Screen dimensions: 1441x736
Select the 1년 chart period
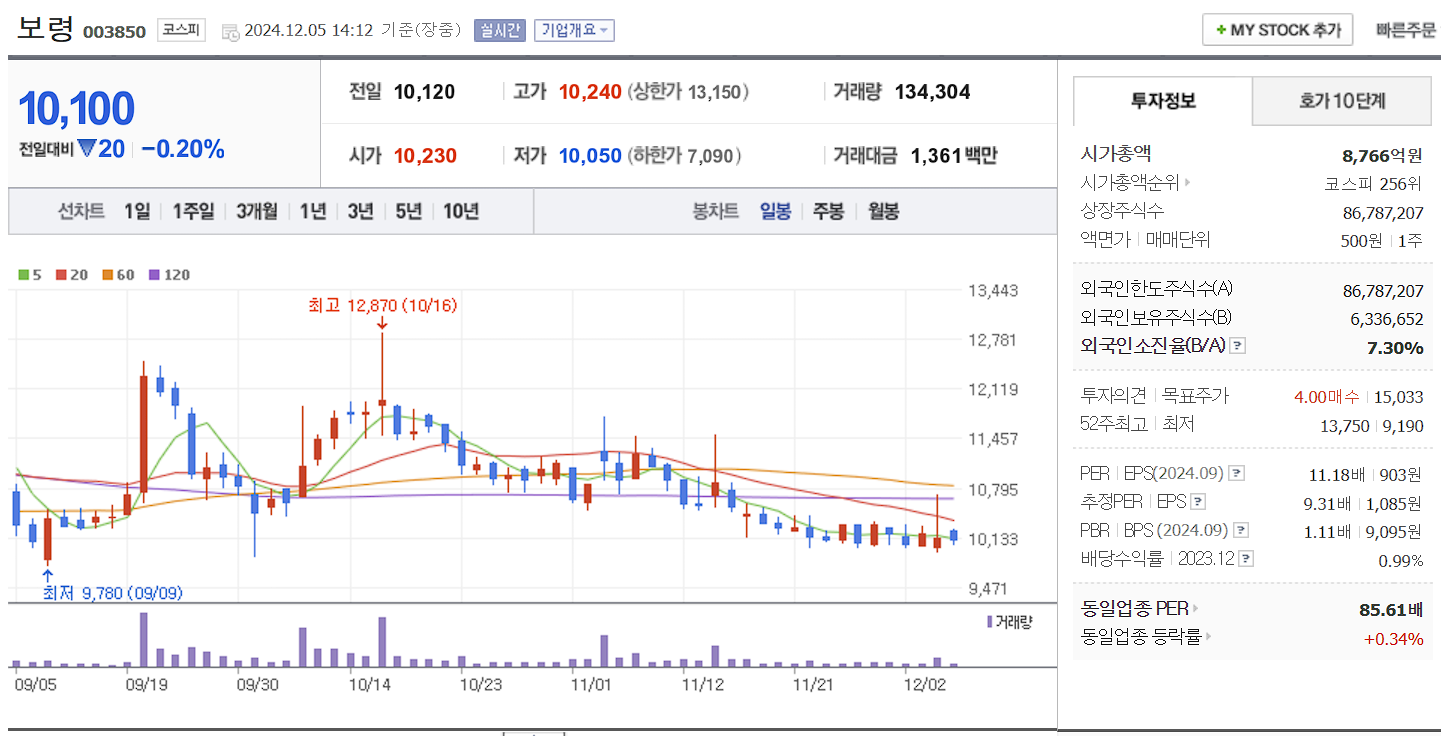coord(312,212)
